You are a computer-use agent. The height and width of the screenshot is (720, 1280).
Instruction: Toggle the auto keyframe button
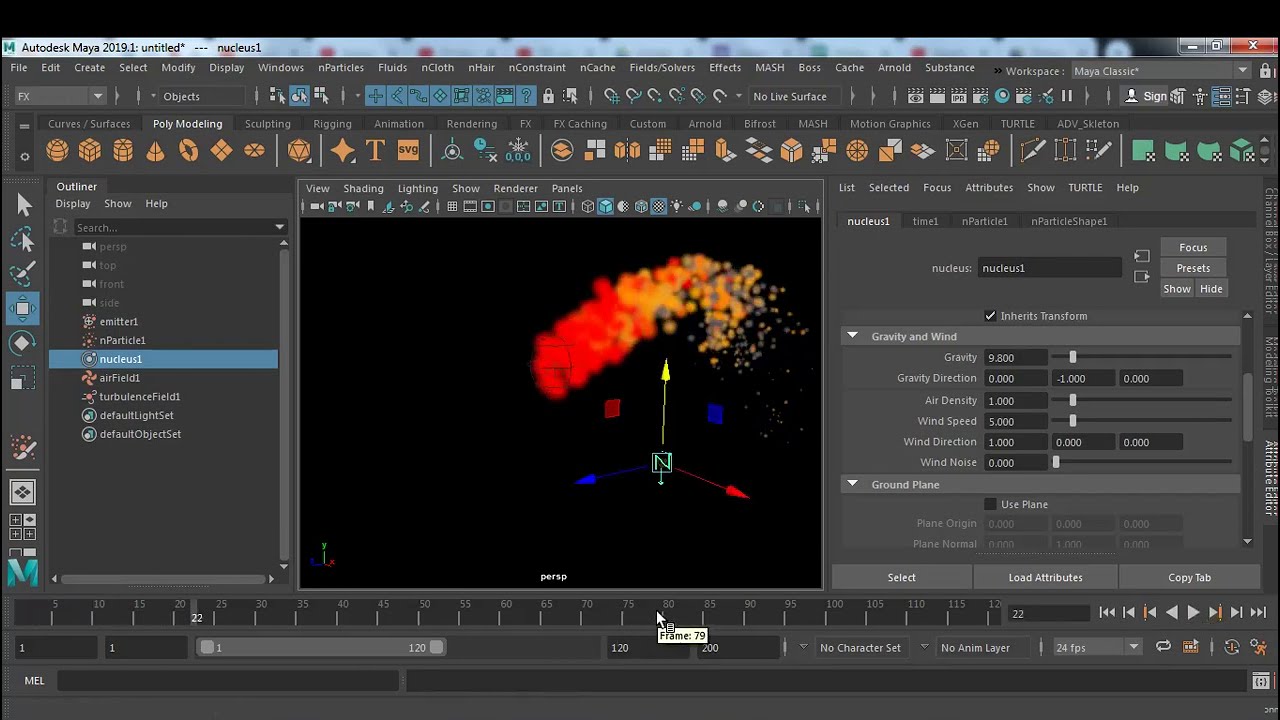1232,647
